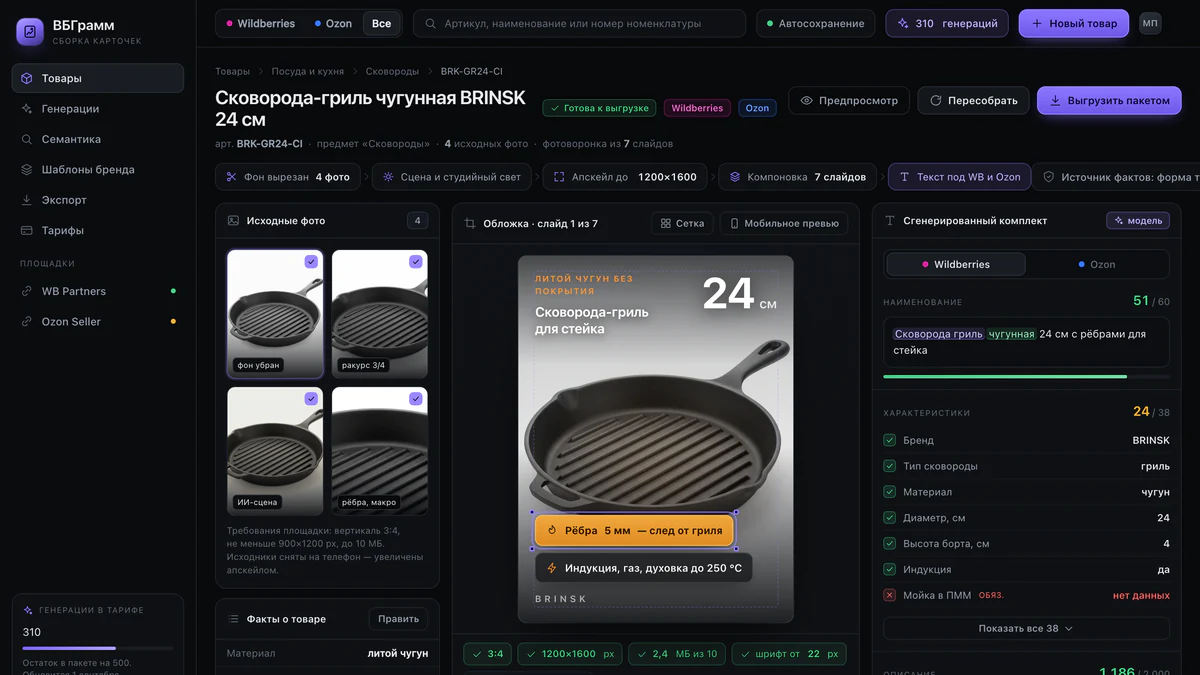The image size is (1200, 675).
Task: Click the stack icon on Компоновка step
Action: click(735, 177)
